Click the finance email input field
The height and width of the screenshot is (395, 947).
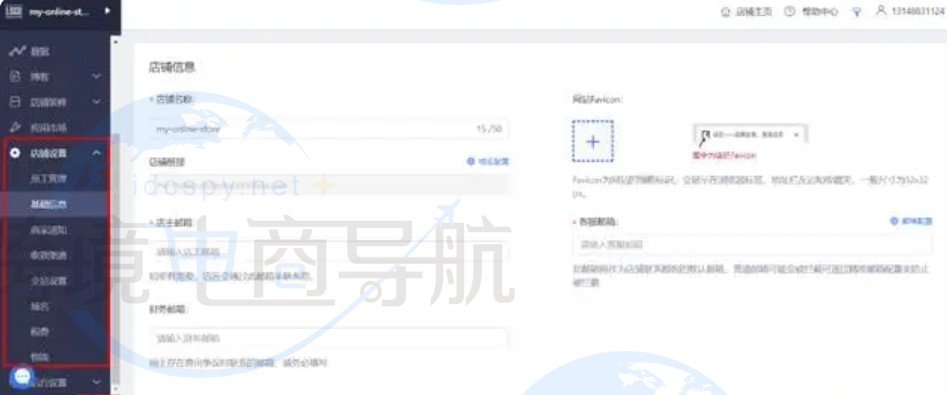coord(329,339)
